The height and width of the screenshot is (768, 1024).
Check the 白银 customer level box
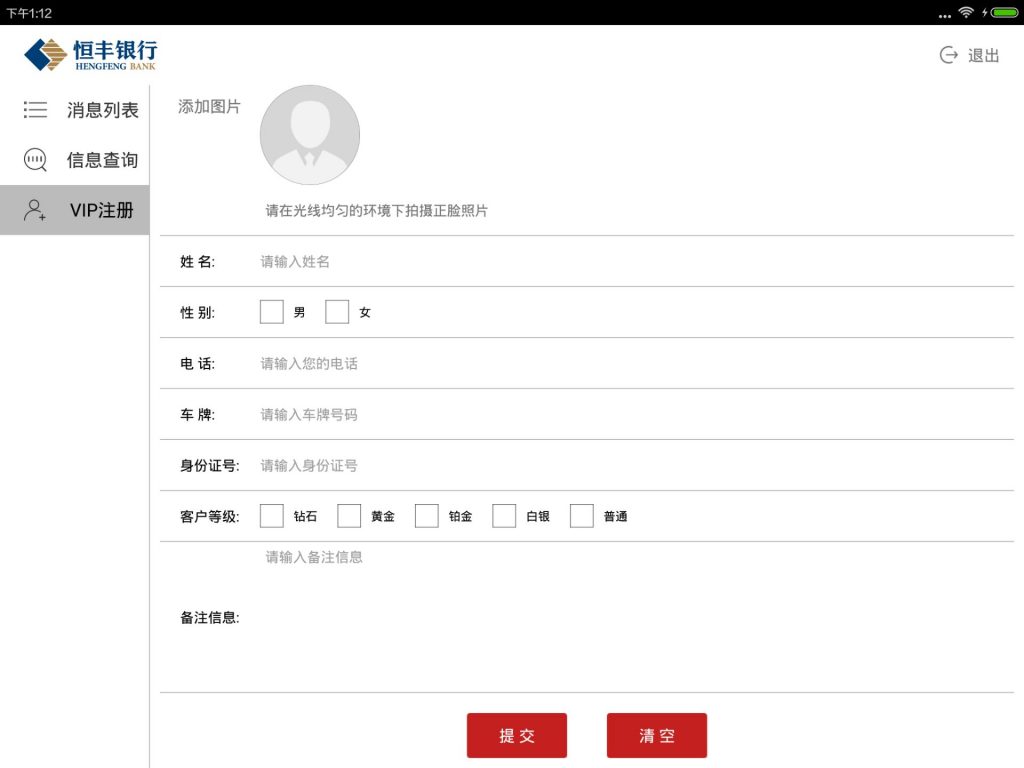point(504,516)
